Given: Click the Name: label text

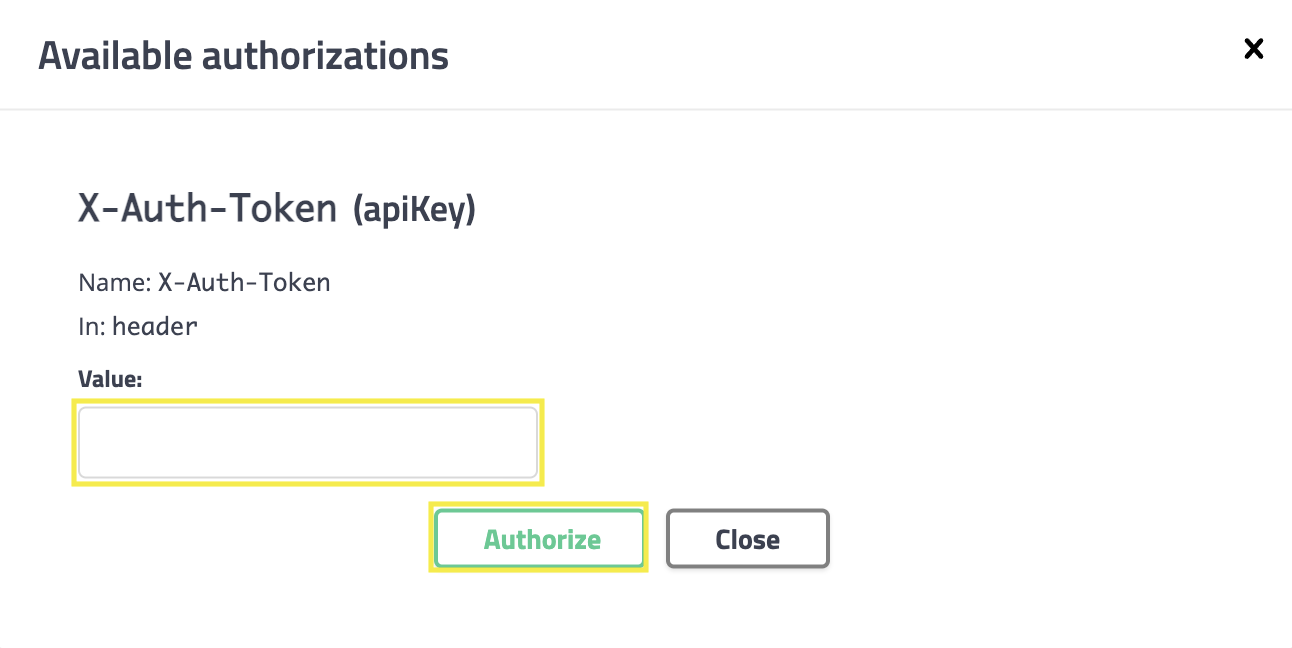Looking at the screenshot, I should pos(115,283).
